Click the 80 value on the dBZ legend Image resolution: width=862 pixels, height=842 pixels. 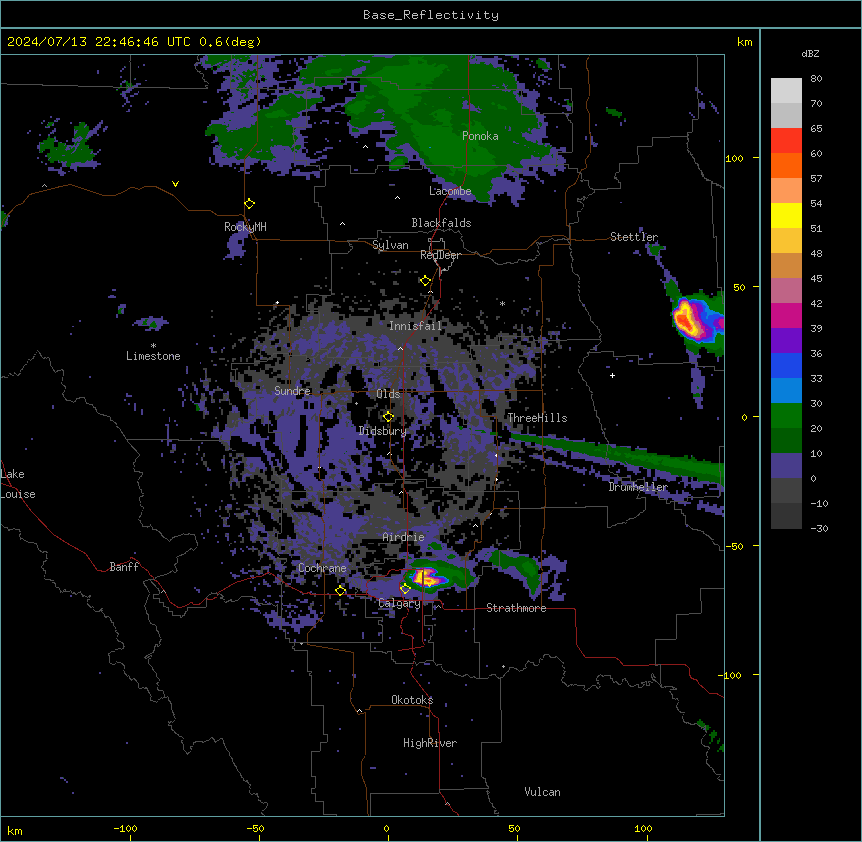coord(816,79)
